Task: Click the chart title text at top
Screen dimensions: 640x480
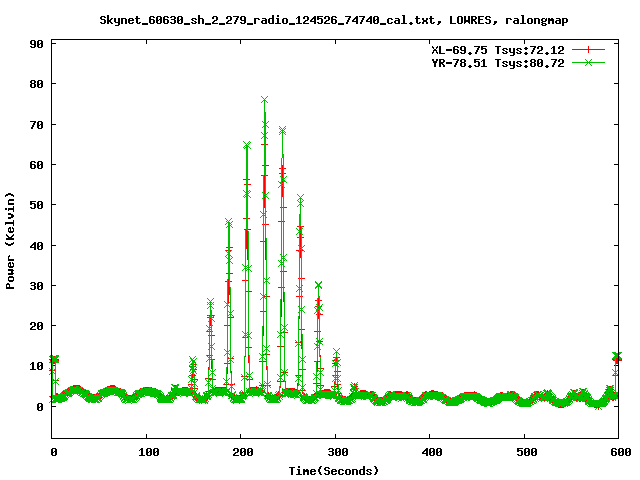Action: pos(320,20)
